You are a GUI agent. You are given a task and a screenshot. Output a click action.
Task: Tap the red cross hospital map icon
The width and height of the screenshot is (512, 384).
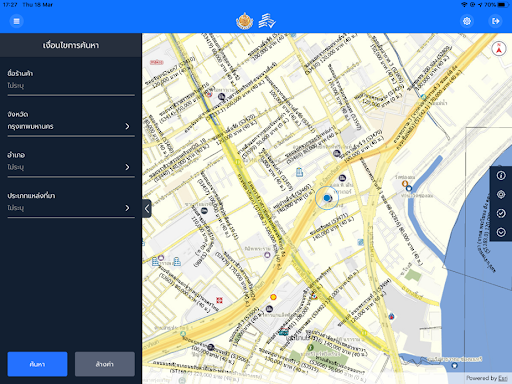click(x=219, y=300)
